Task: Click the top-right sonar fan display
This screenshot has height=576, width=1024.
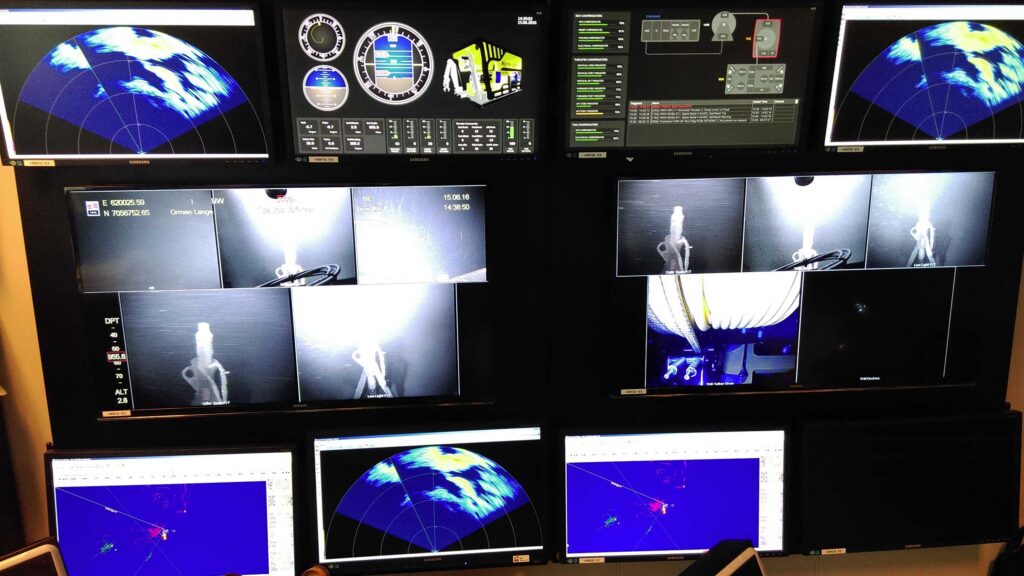Action: pos(934,80)
